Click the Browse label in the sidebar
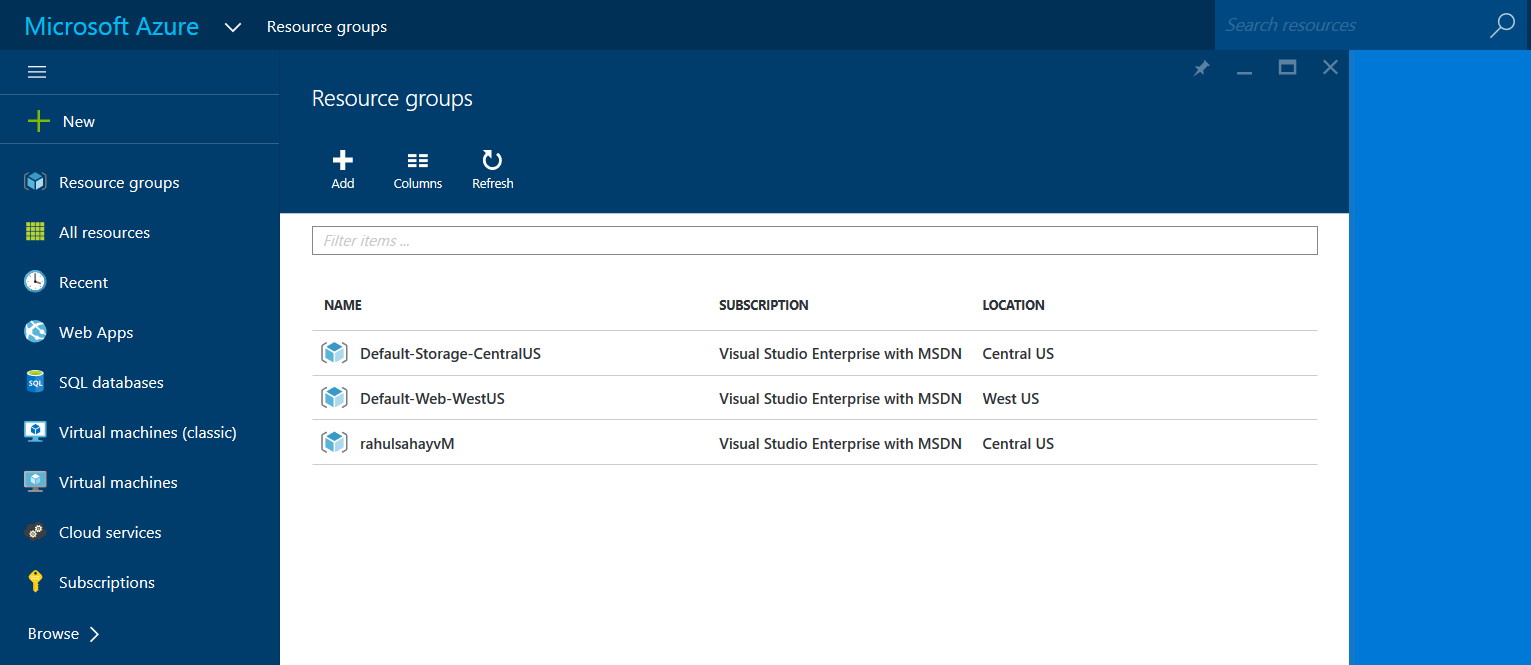This screenshot has height=665, width=1531. pyautogui.click(x=53, y=633)
